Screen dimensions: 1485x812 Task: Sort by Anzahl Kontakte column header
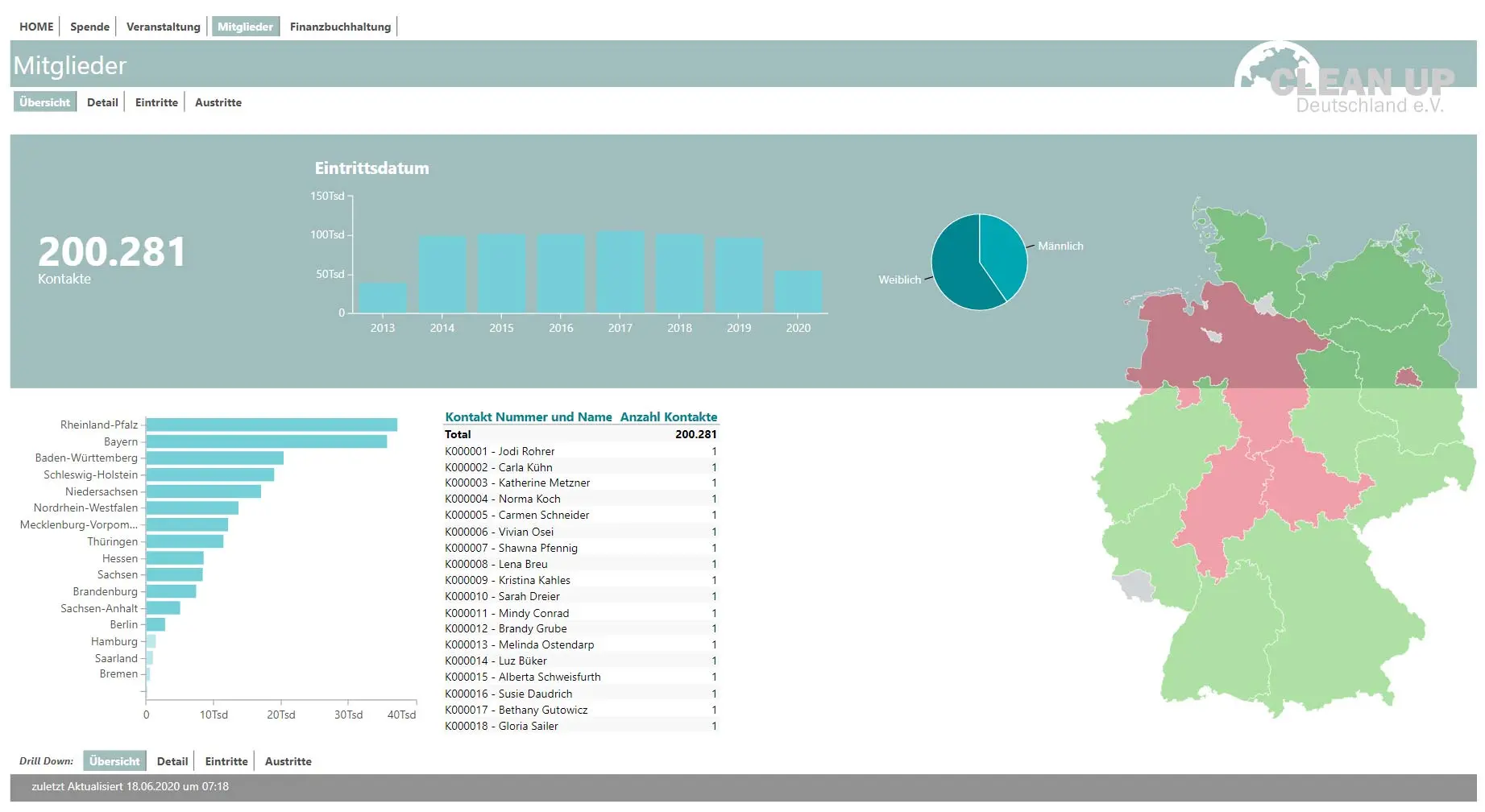coord(668,416)
